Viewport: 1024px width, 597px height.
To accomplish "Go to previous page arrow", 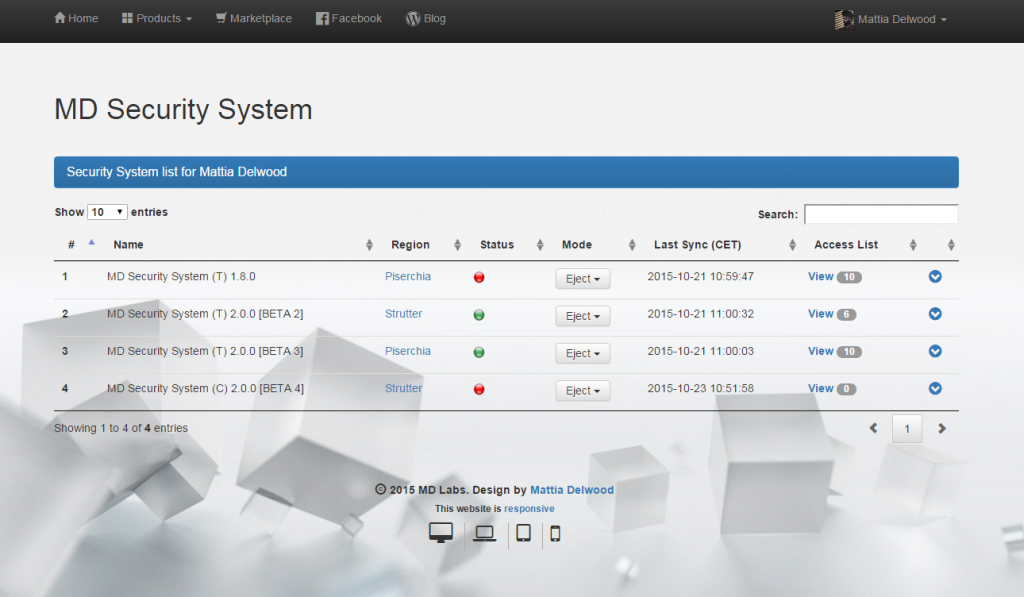I will [x=873, y=428].
